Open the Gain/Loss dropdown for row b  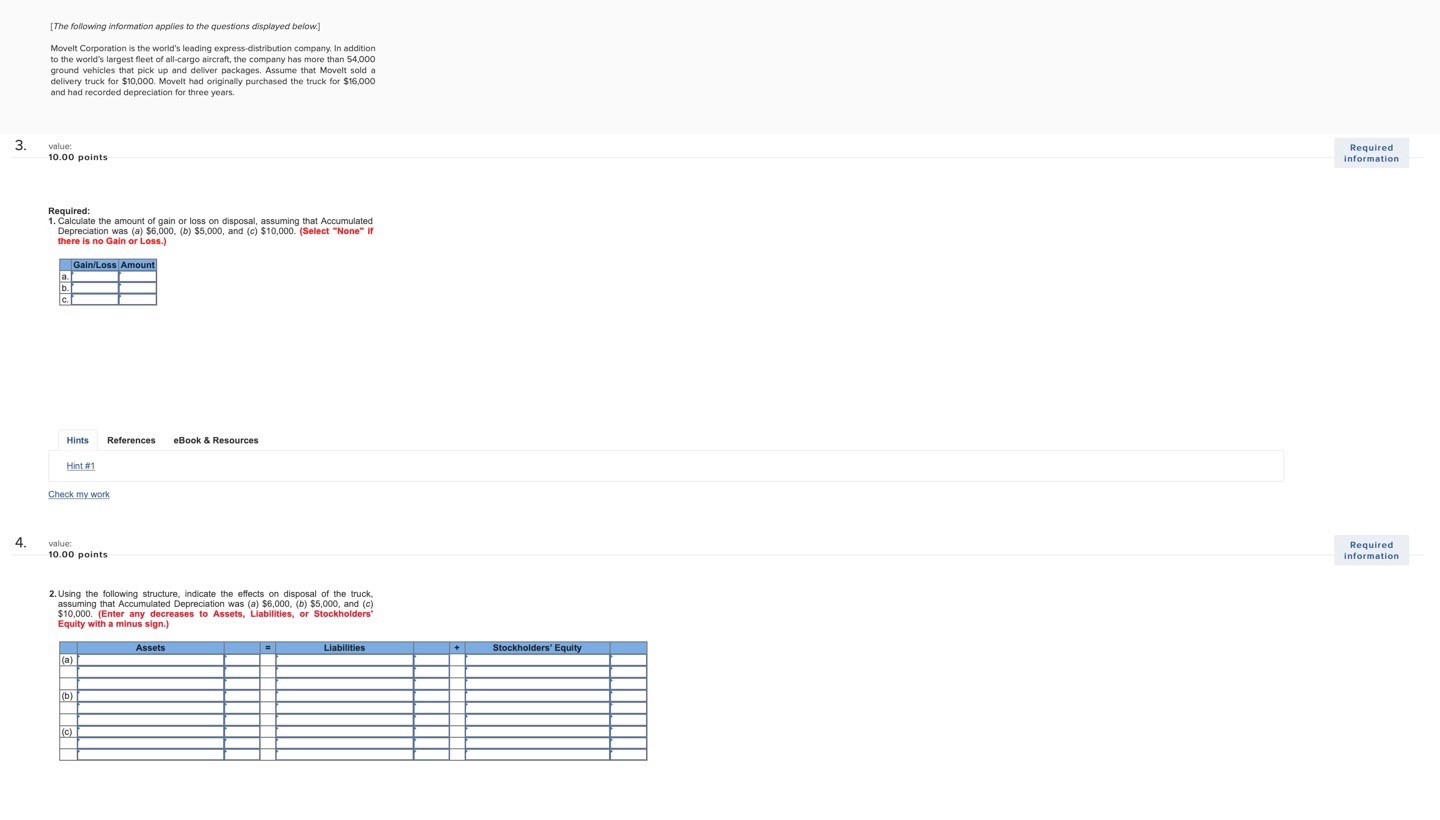tap(95, 288)
